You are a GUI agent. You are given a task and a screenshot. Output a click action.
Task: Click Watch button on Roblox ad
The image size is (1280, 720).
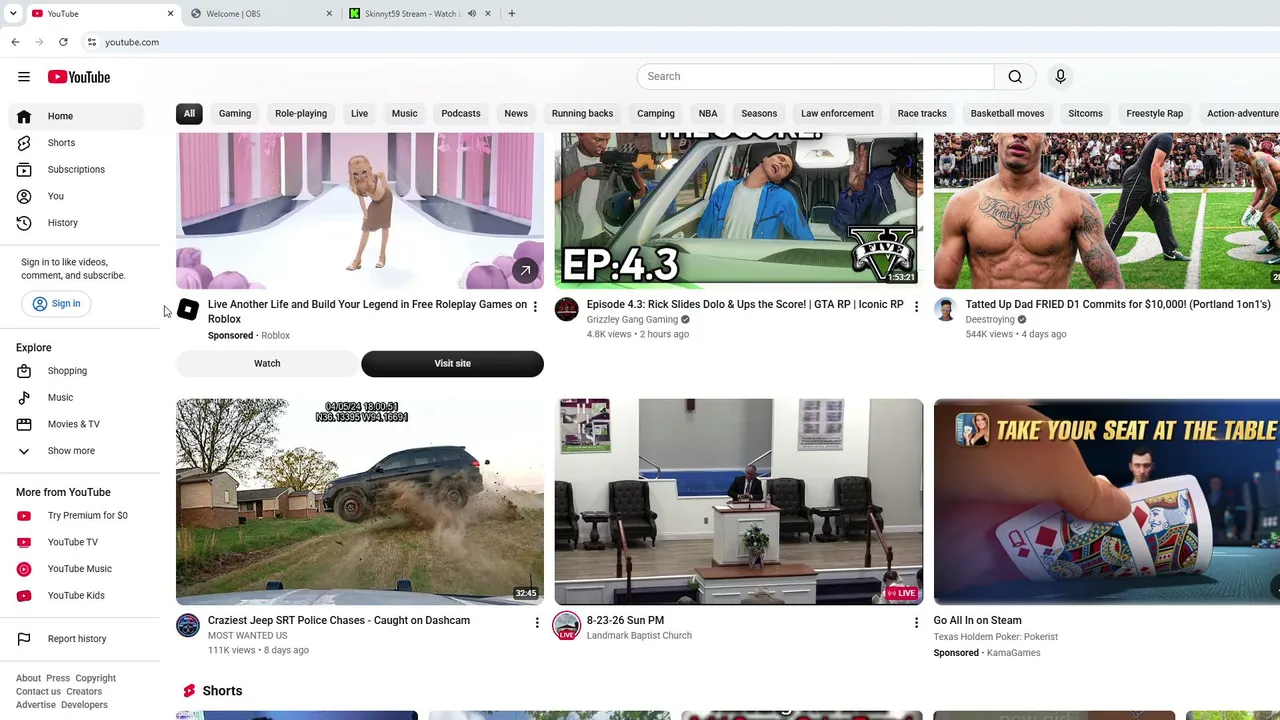coord(267,364)
